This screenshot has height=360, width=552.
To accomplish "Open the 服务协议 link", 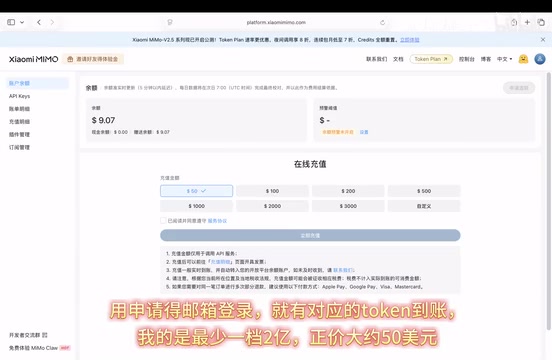I will coord(217,221).
